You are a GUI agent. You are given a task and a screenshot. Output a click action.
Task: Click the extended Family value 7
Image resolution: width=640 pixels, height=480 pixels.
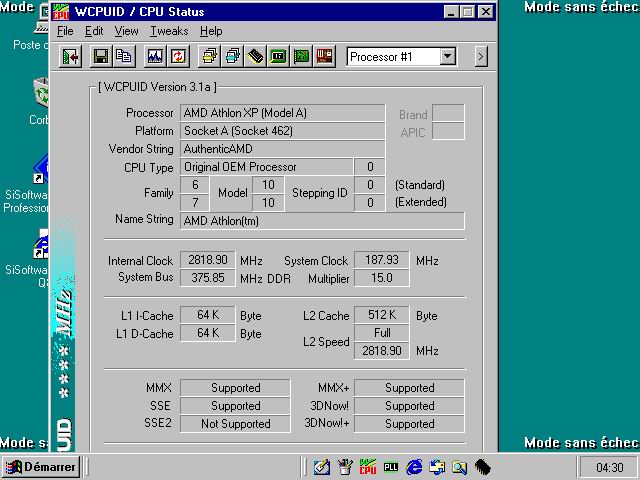(195, 203)
